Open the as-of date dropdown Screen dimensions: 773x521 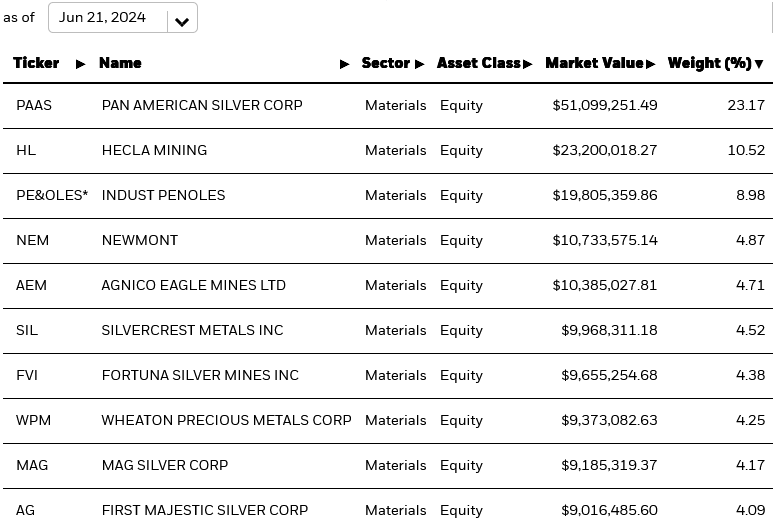(x=182, y=20)
